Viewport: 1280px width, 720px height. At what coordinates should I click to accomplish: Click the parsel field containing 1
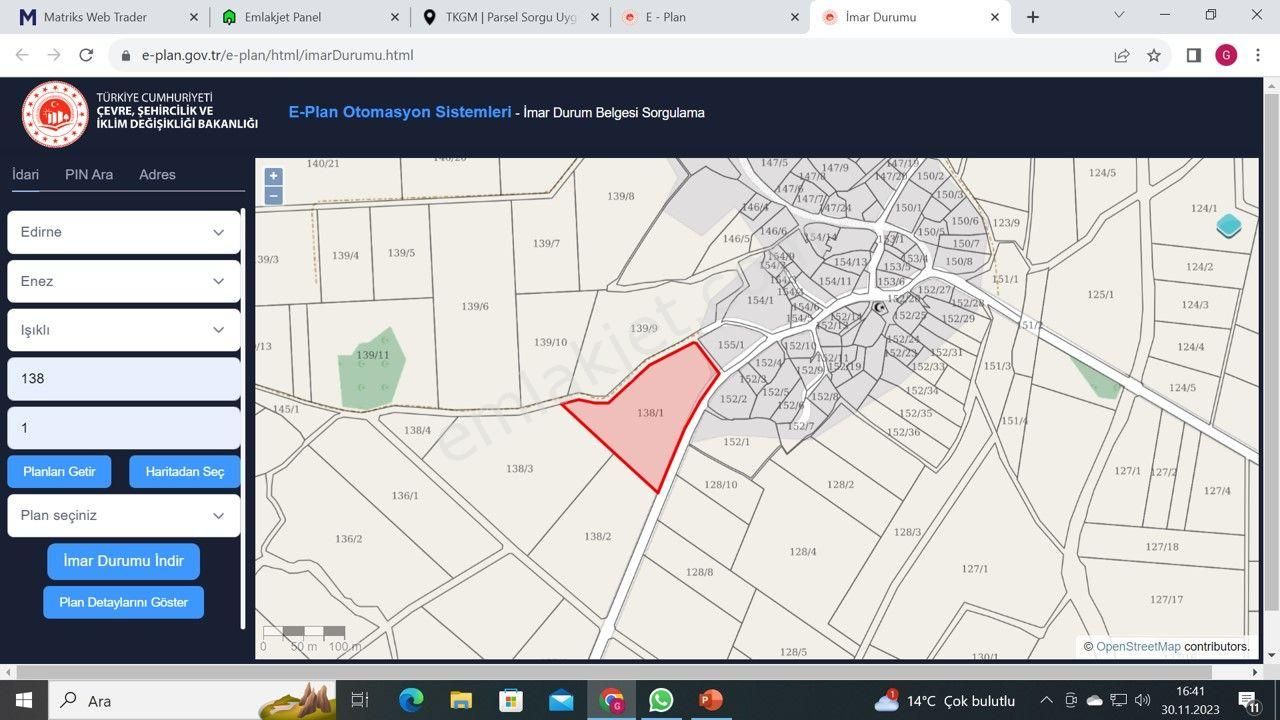point(124,428)
